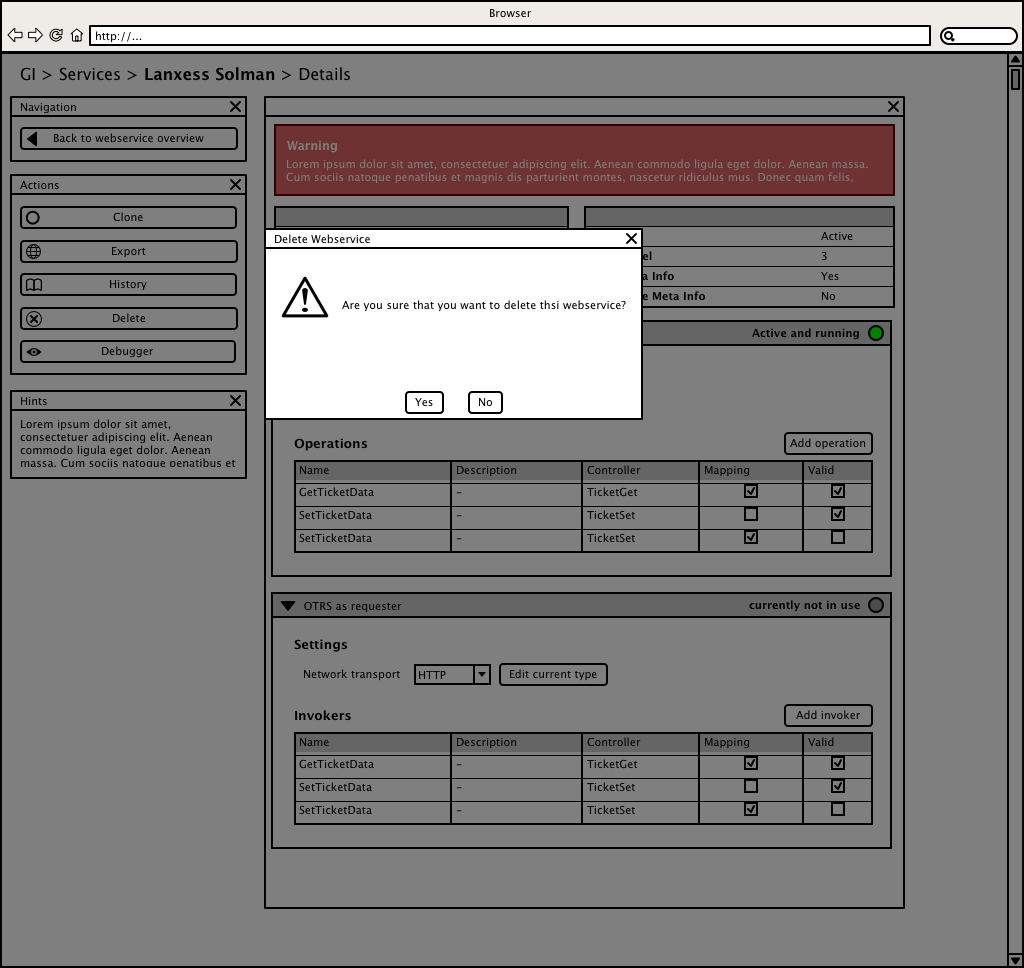This screenshot has height=968, width=1024.
Task: Click the vertical scrollbar down arrow
Action: [1015, 960]
